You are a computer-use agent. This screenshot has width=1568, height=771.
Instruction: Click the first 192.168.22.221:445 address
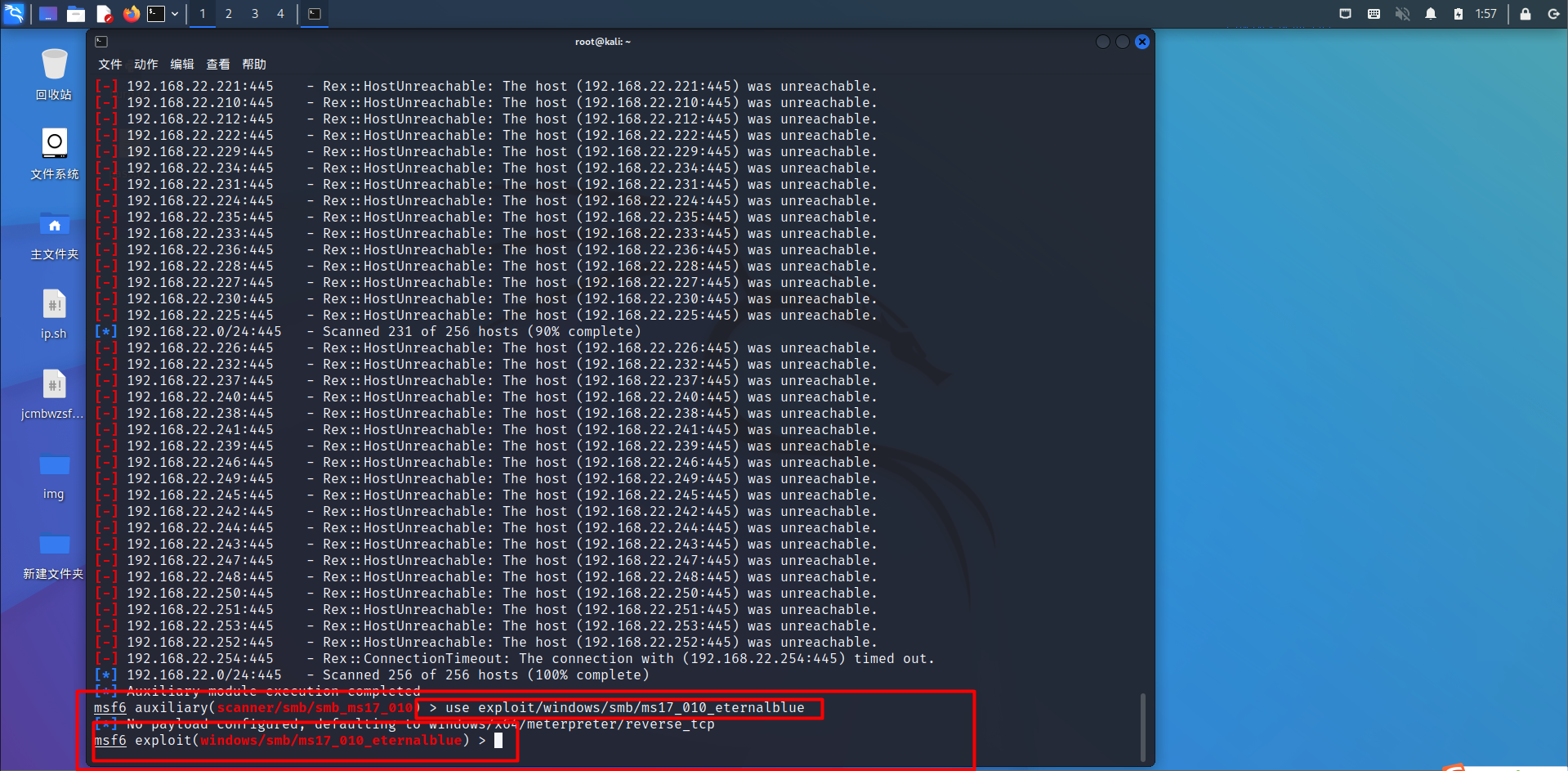200,87
